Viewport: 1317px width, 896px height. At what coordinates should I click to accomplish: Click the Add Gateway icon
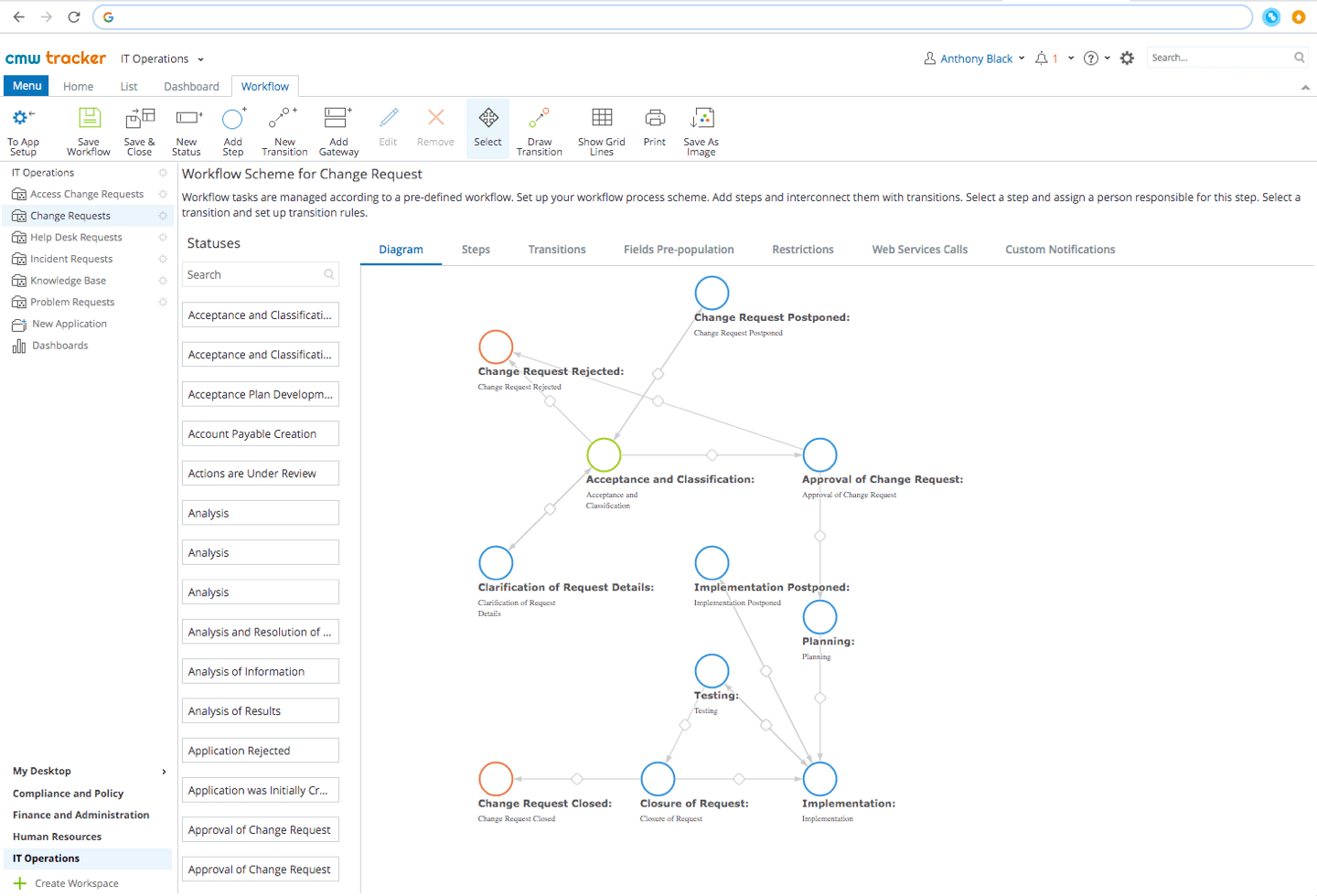tap(337, 117)
